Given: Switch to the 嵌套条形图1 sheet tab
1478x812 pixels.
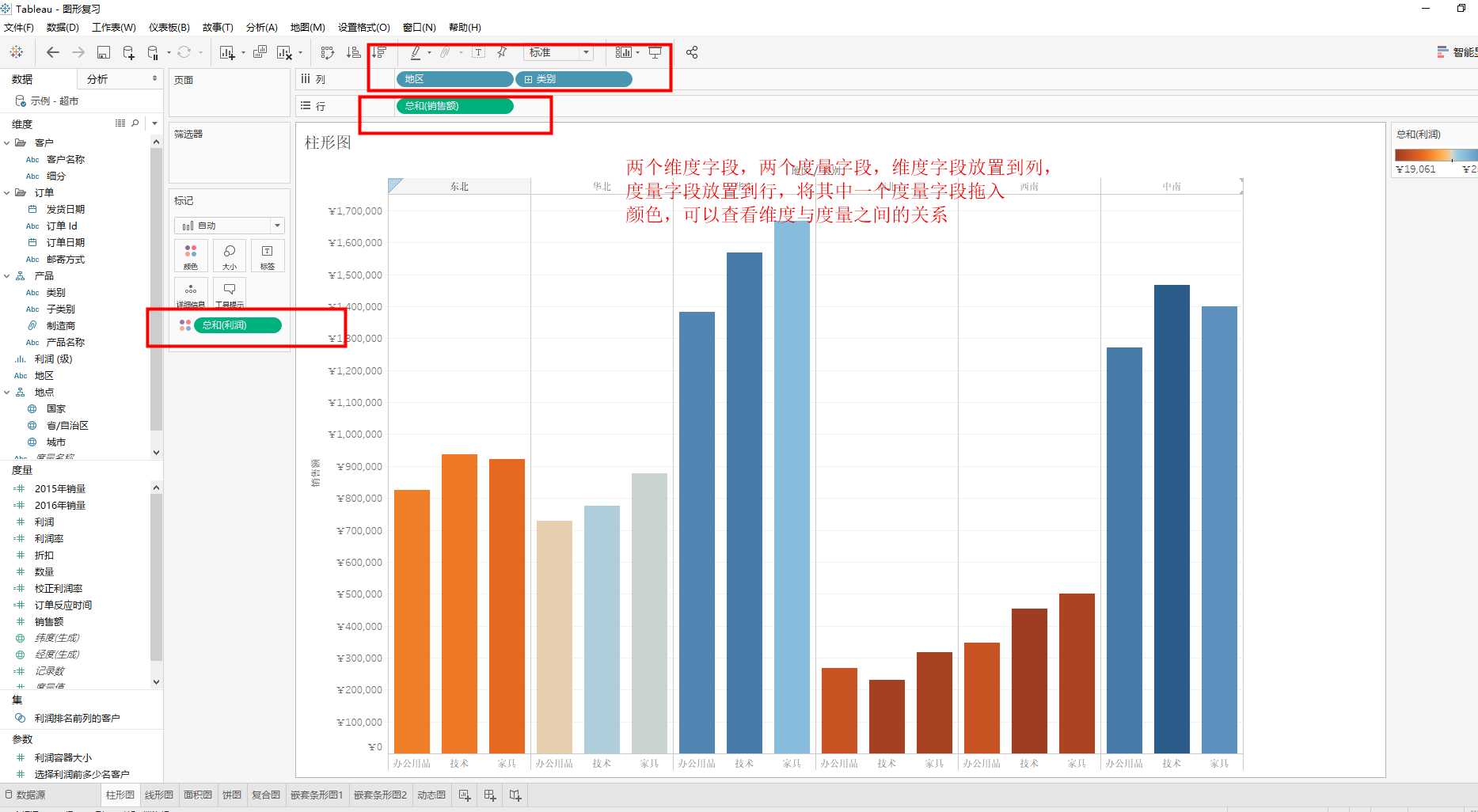Looking at the screenshot, I should (317, 795).
